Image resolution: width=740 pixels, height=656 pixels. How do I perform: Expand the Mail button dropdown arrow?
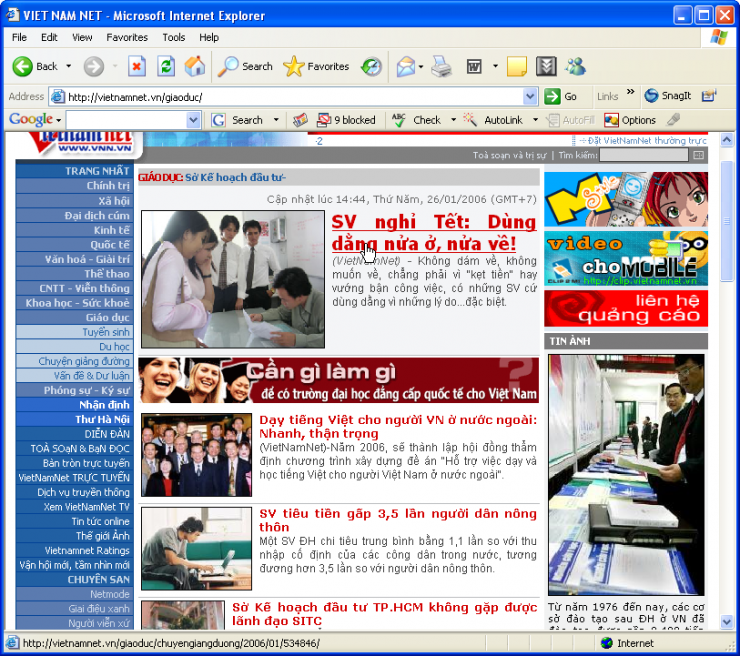(x=420, y=67)
